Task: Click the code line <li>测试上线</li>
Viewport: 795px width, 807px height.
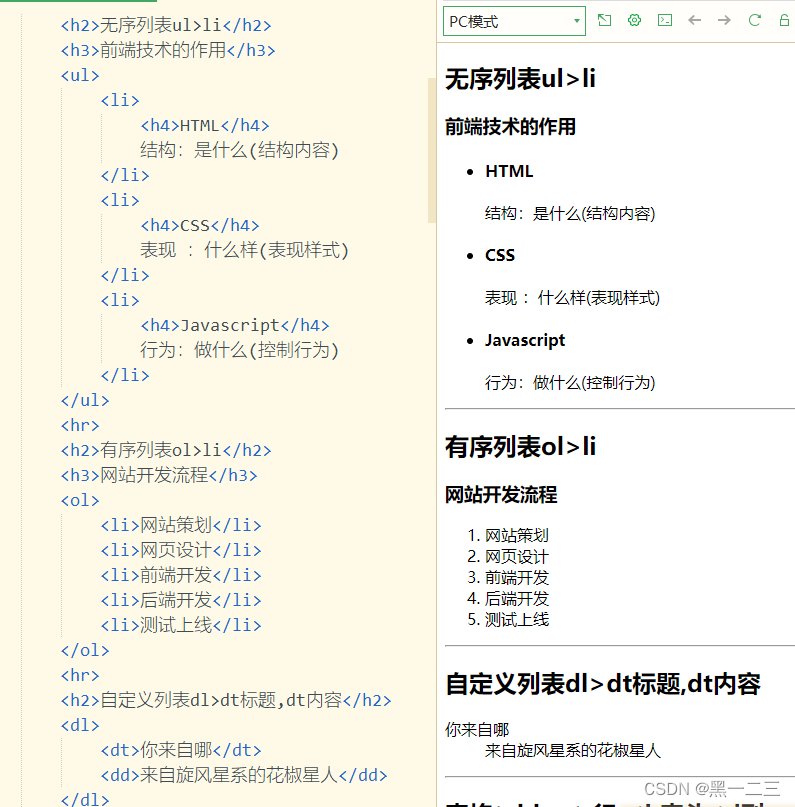Action: click(x=181, y=625)
